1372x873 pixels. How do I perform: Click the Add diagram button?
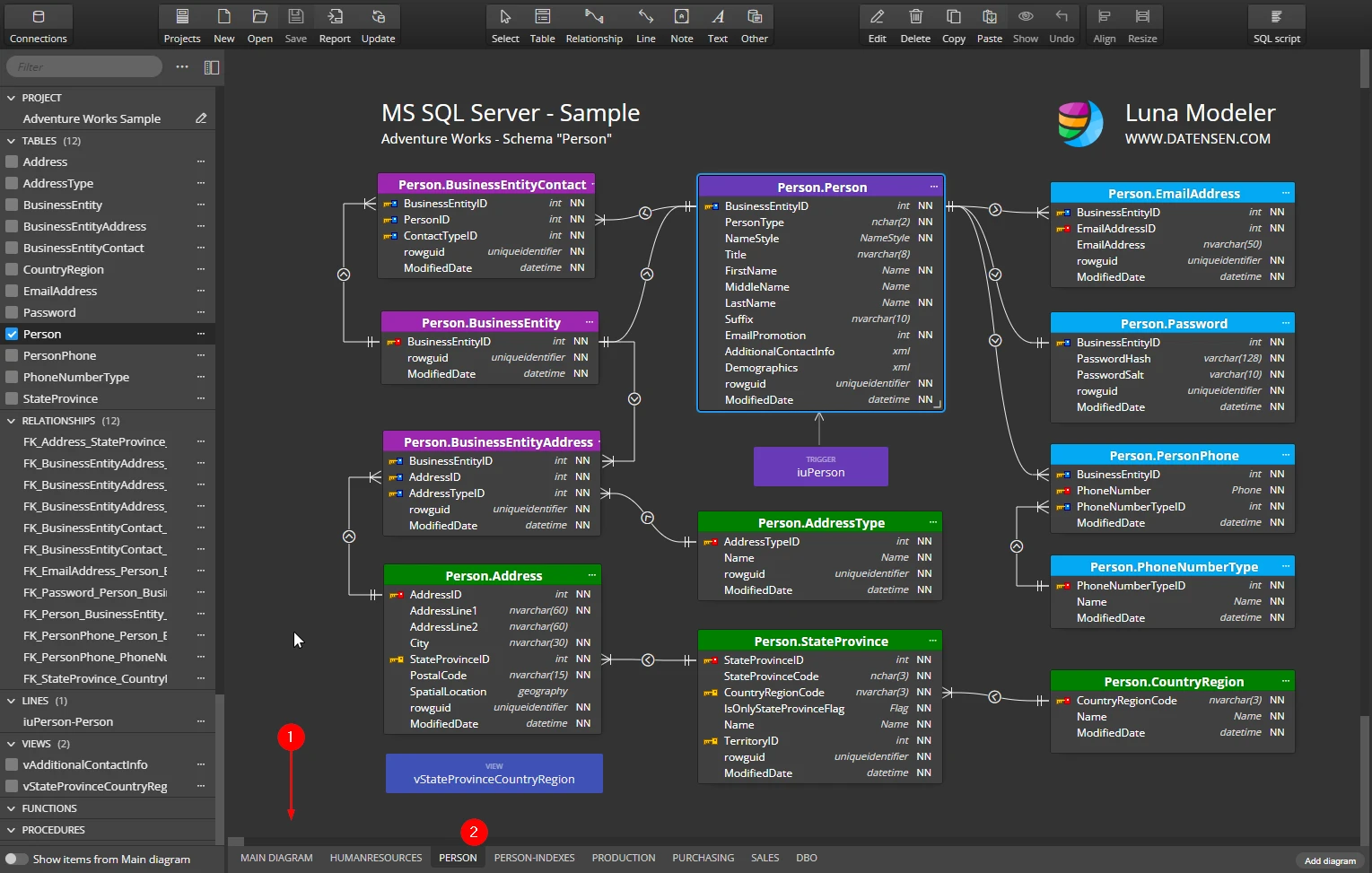(1331, 861)
